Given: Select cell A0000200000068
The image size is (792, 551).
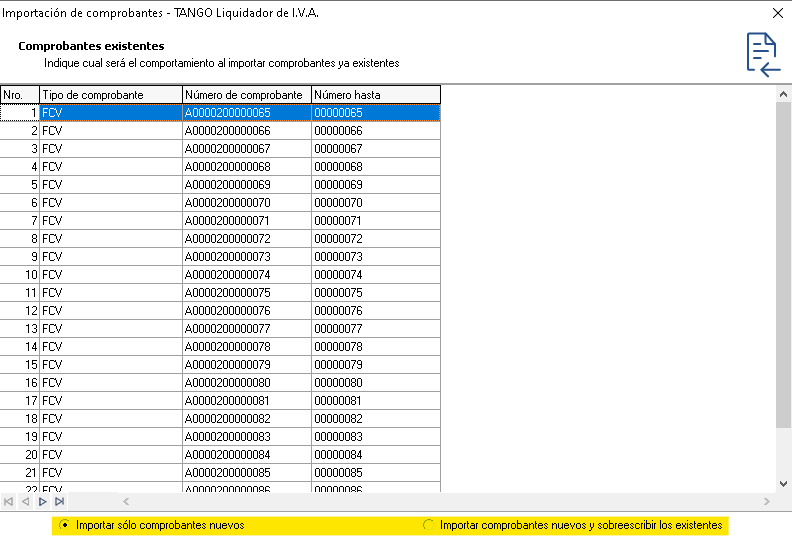Looking at the screenshot, I should pyautogui.click(x=247, y=167).
